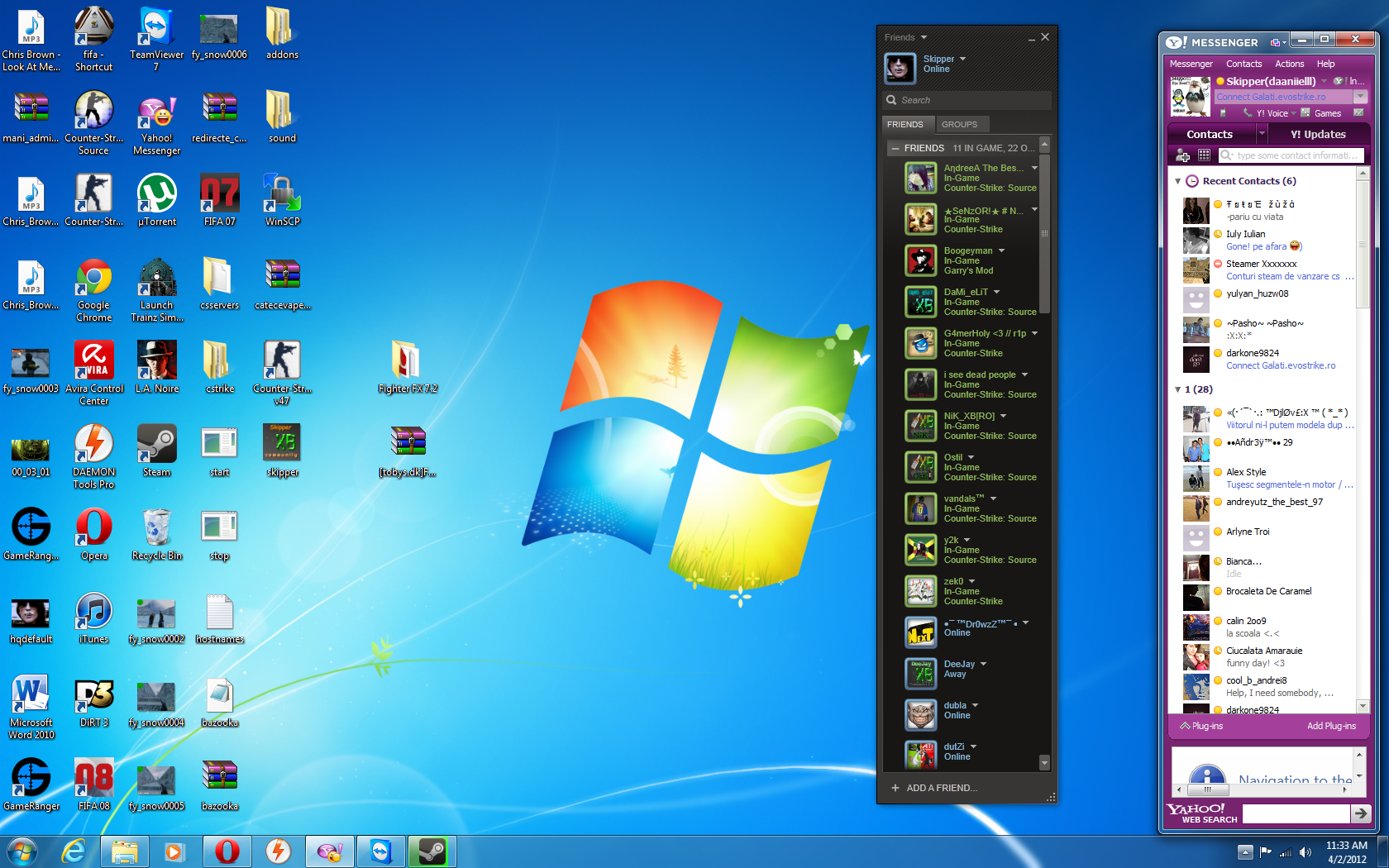Click darkone9824's Connect Galati.evostrike.ro status
This screenshot has width=1389, height=868.
pos(1280,365)
